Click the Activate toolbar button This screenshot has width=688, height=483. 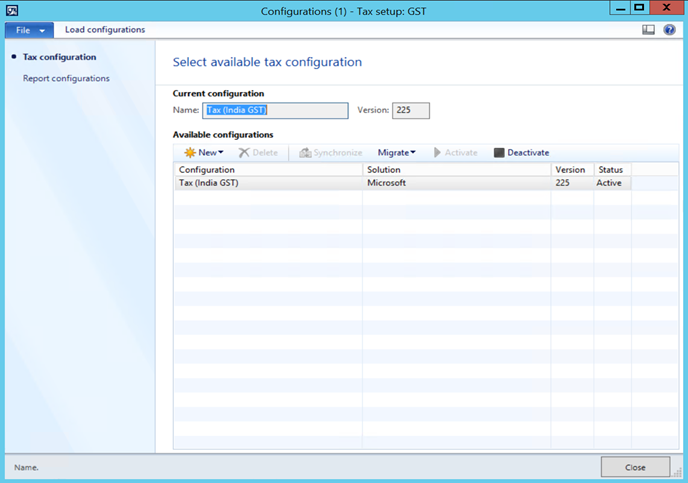coord(455,153)
